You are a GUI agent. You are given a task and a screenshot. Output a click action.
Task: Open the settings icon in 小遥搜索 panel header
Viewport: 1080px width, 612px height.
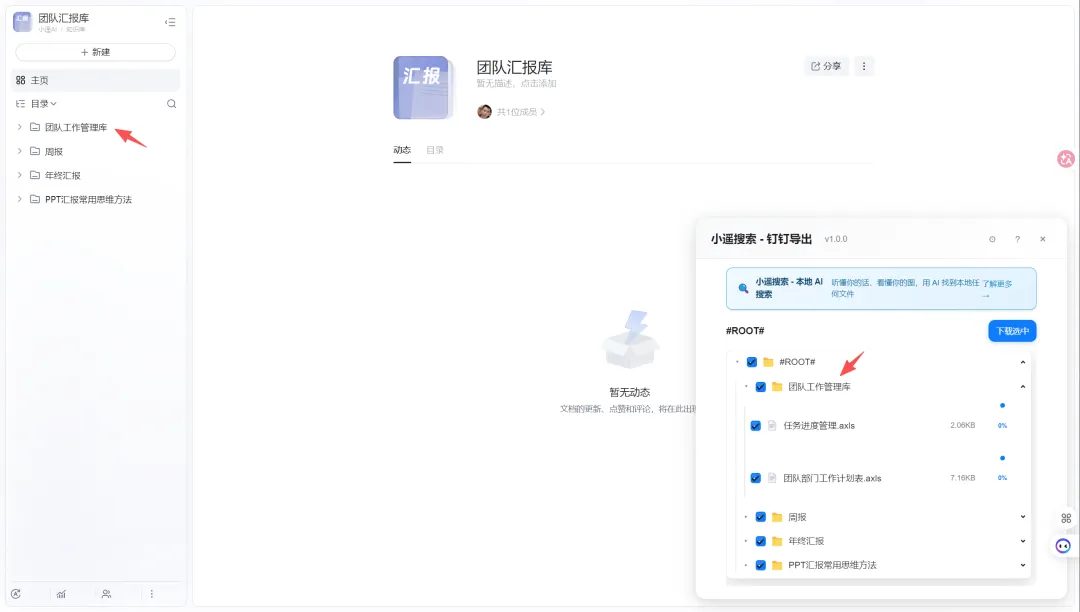tap(993, 240)
